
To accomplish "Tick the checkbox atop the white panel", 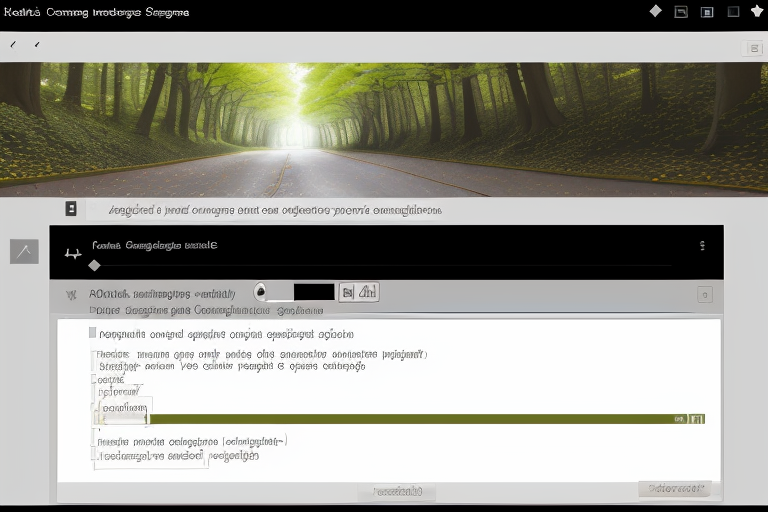I will [x=93, y=333].
